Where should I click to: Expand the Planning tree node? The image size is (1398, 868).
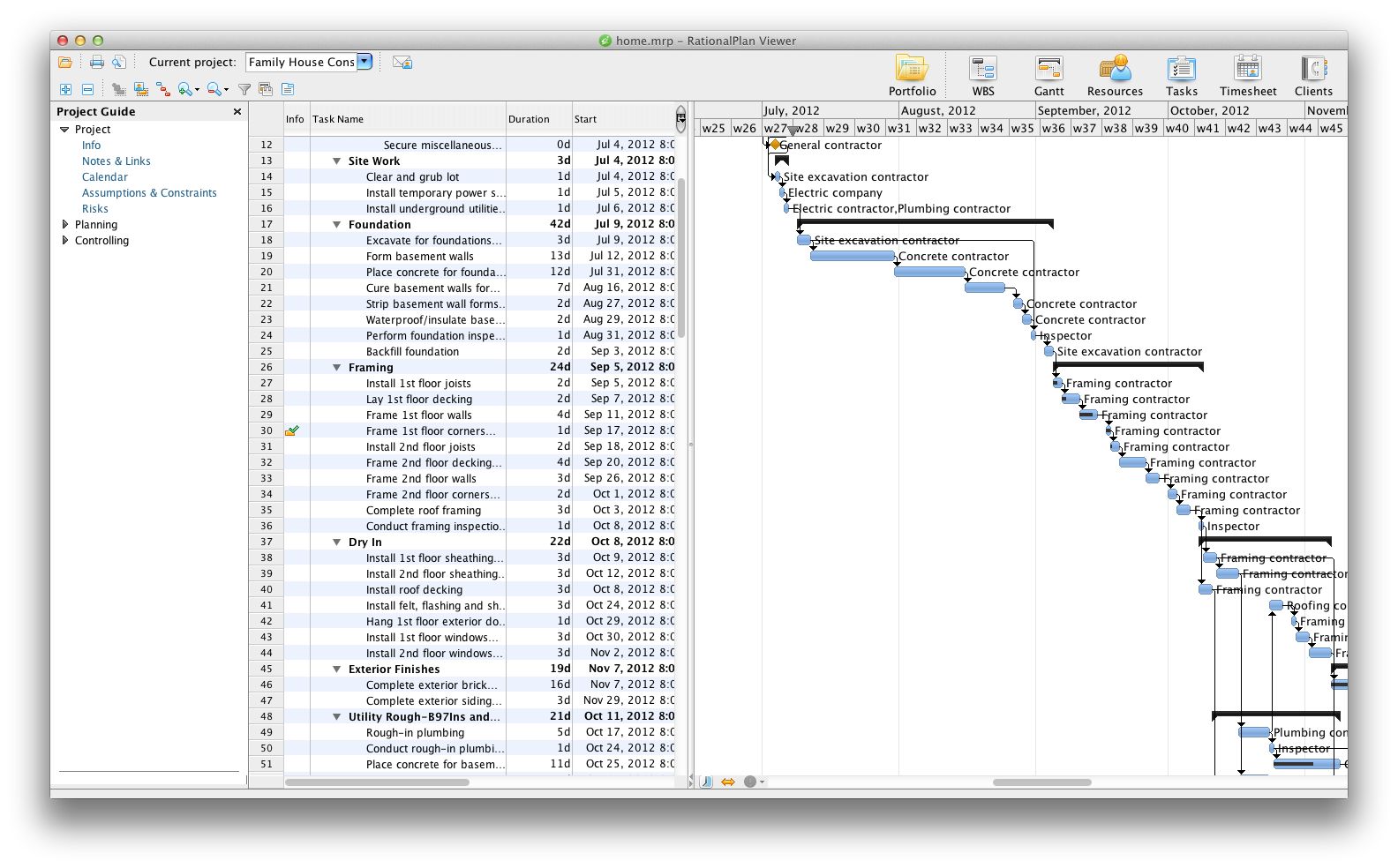click(x=65, y=225)
